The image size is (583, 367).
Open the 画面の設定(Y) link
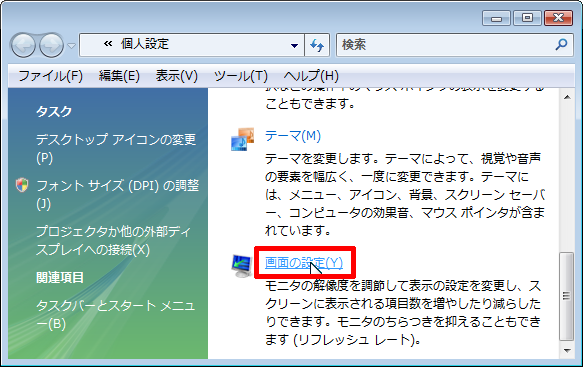coord(304,263)
